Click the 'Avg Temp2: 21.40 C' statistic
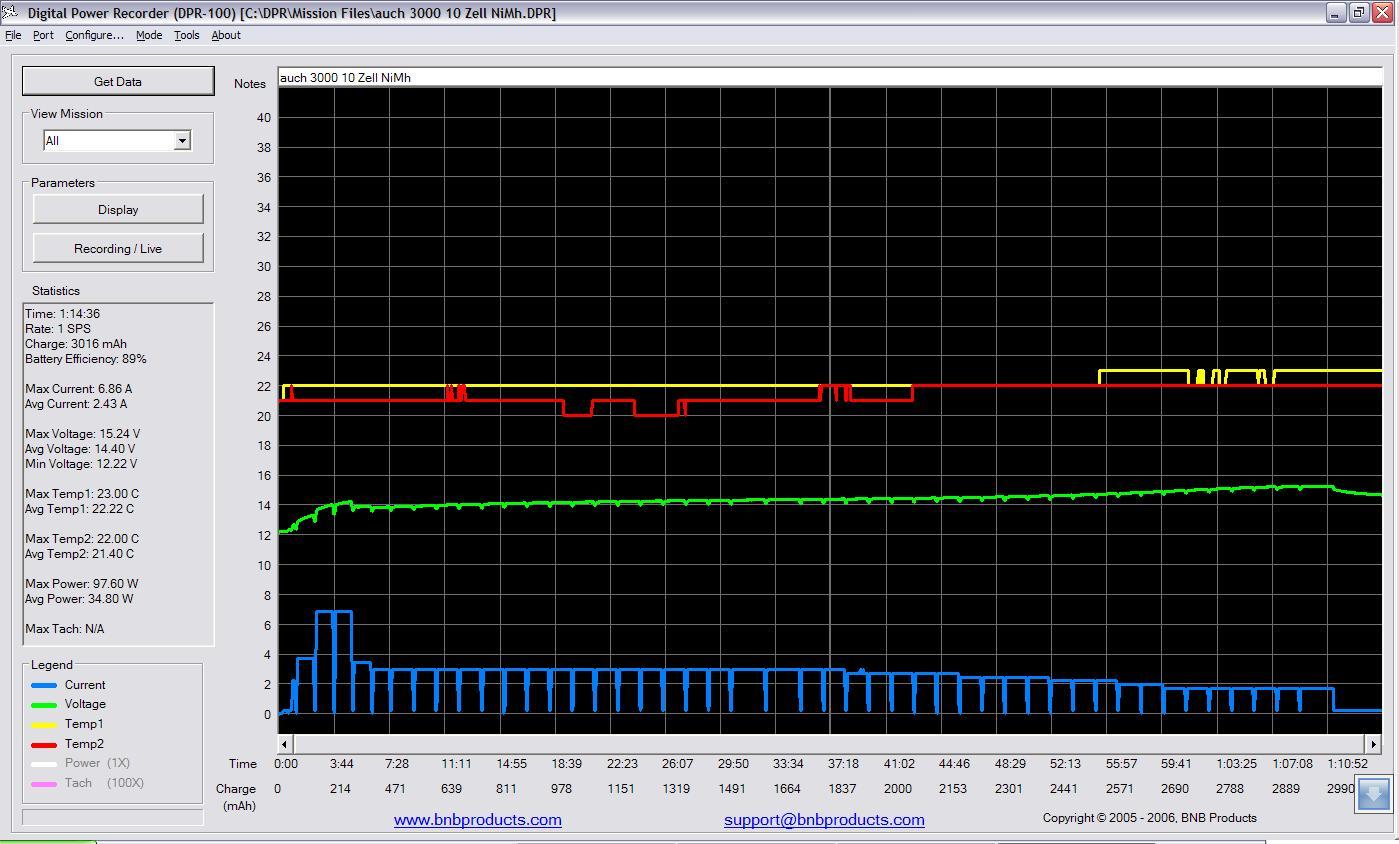Image resolution: width=1399 pixels, height=844 pixels. [80, 554]
